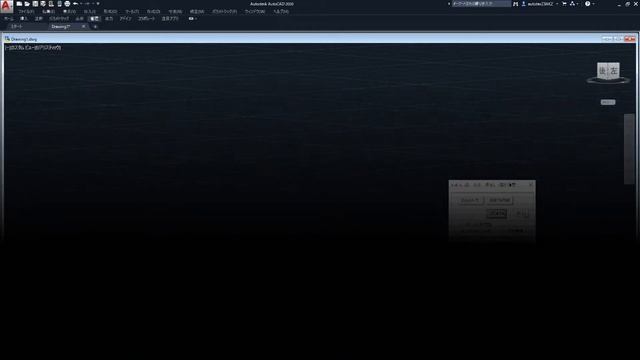Click the Undo arrow icon
This screenshot has height=360, width=640.
tap(75, 4)
